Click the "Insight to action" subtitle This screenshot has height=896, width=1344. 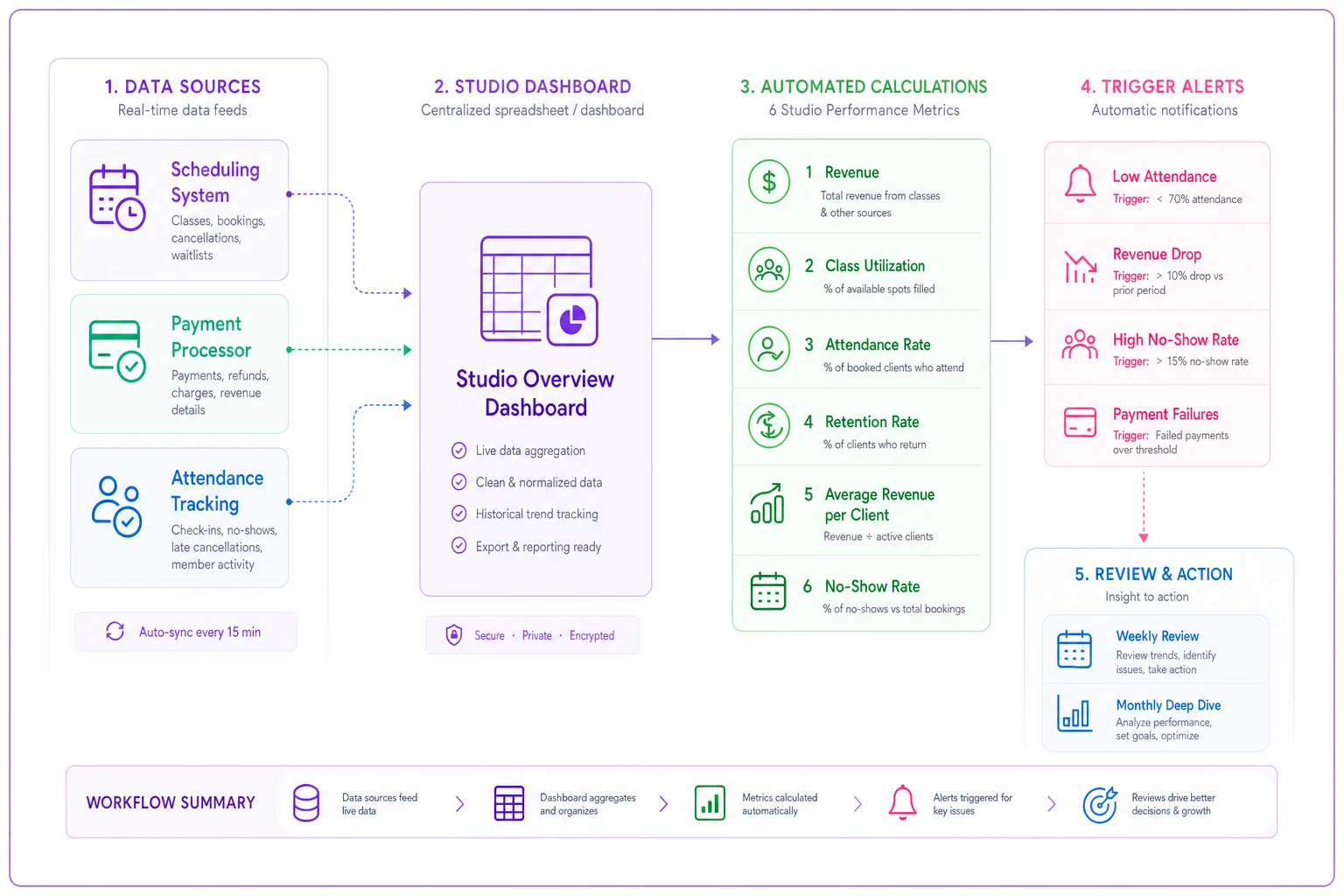pos(1146,597)
